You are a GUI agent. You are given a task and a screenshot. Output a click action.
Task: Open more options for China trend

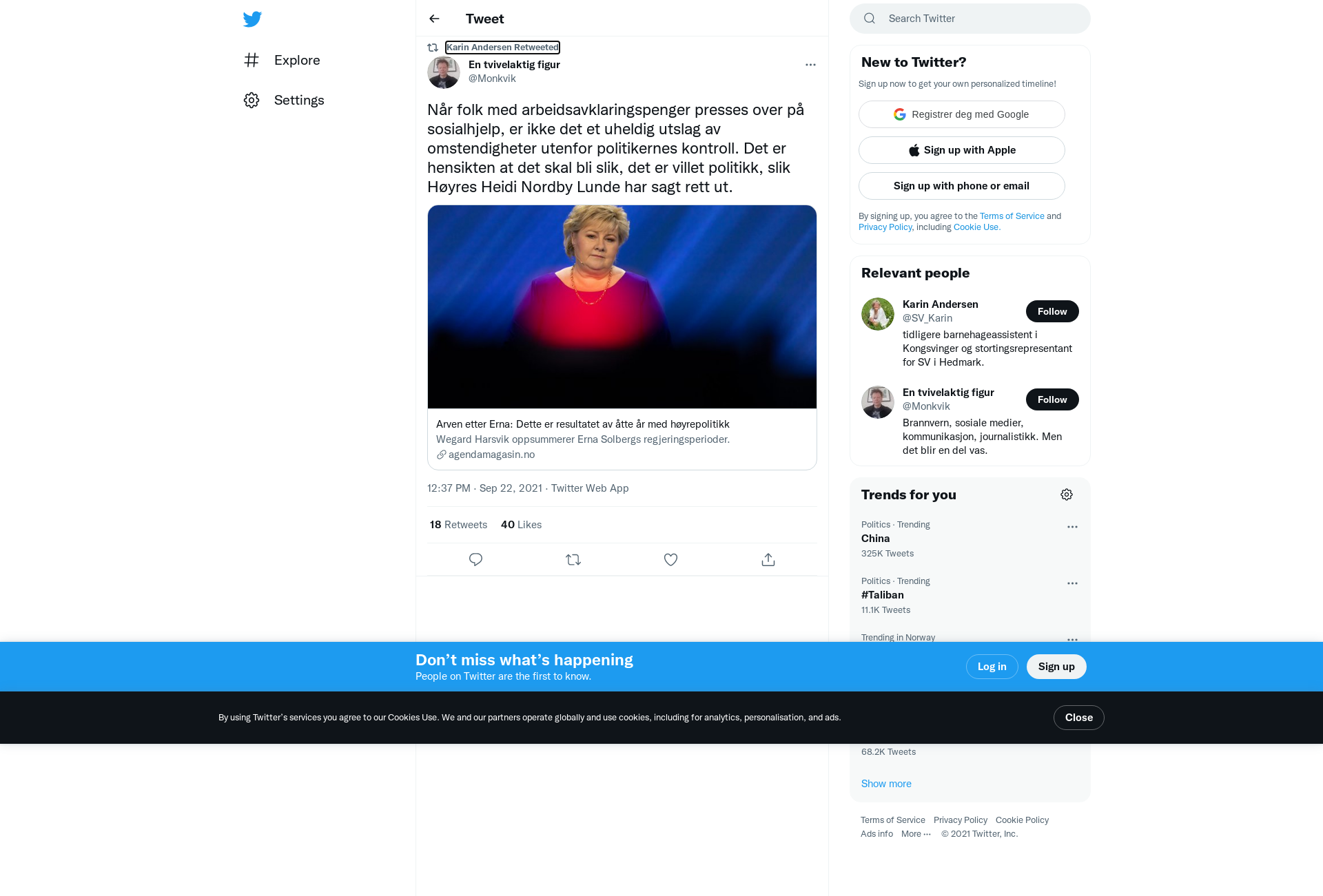(1072, 527)
